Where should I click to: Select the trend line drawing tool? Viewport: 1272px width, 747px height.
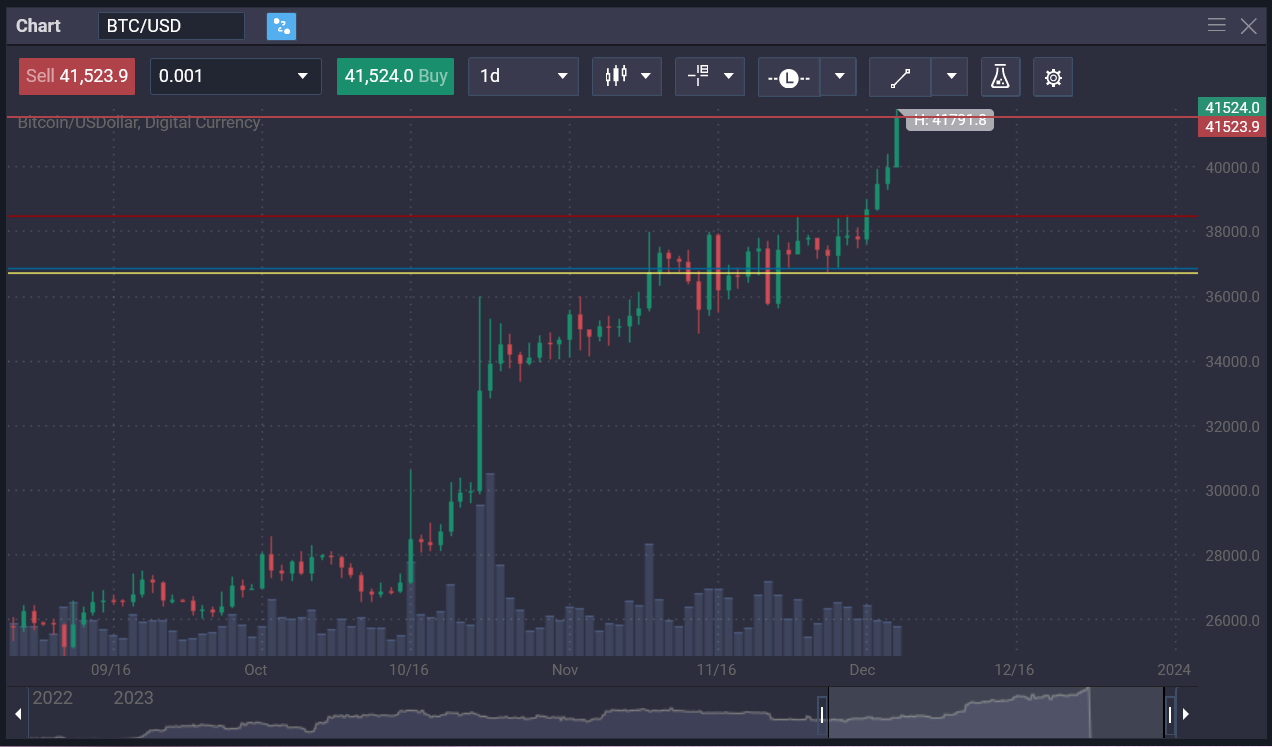(x=900, y=77)
